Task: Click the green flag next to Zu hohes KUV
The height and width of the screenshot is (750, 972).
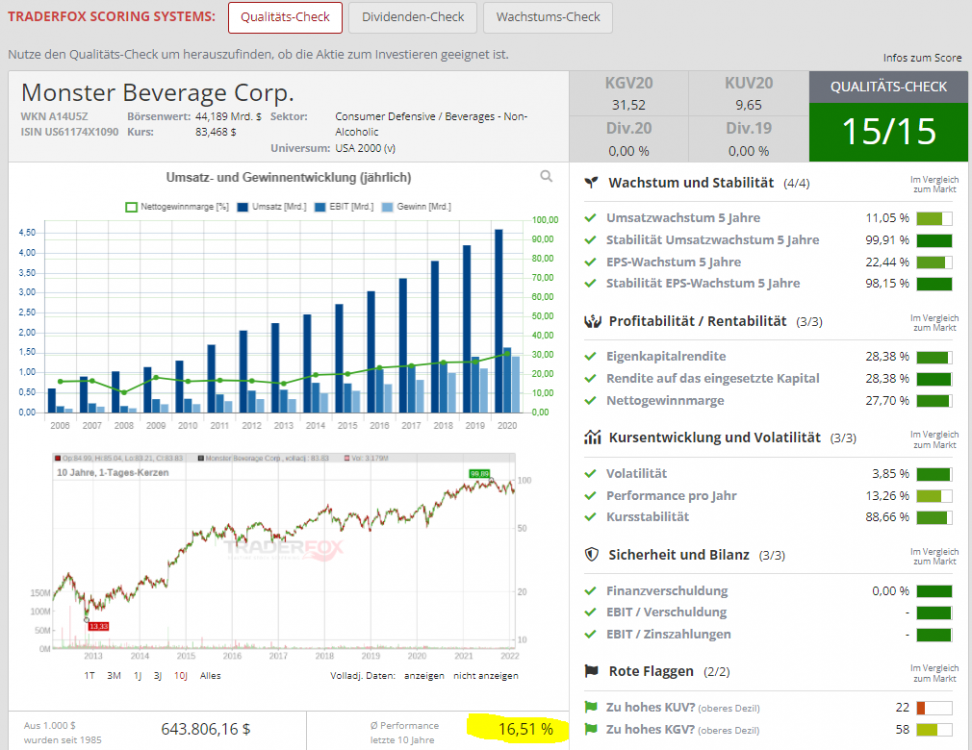Action: 590,708
